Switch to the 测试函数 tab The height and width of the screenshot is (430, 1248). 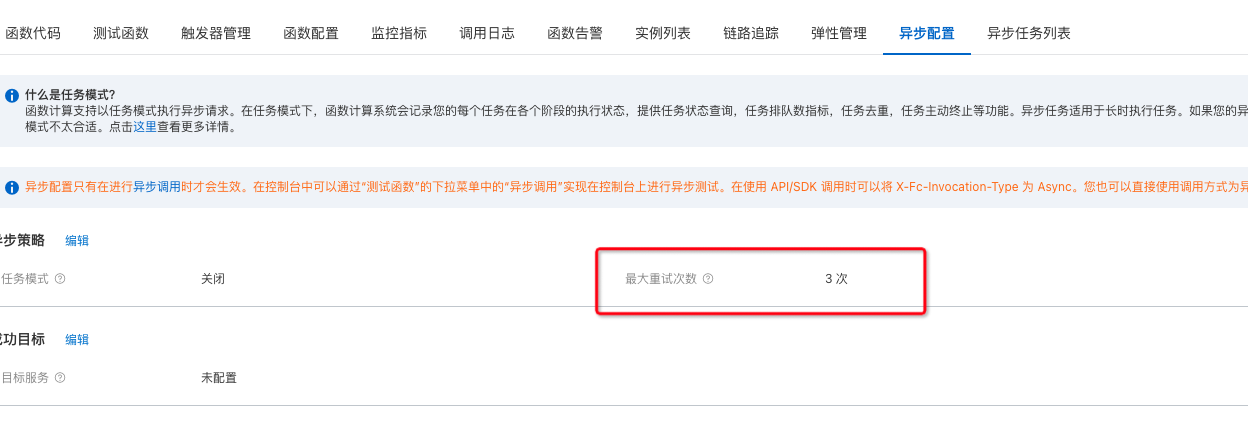[121, 33]
